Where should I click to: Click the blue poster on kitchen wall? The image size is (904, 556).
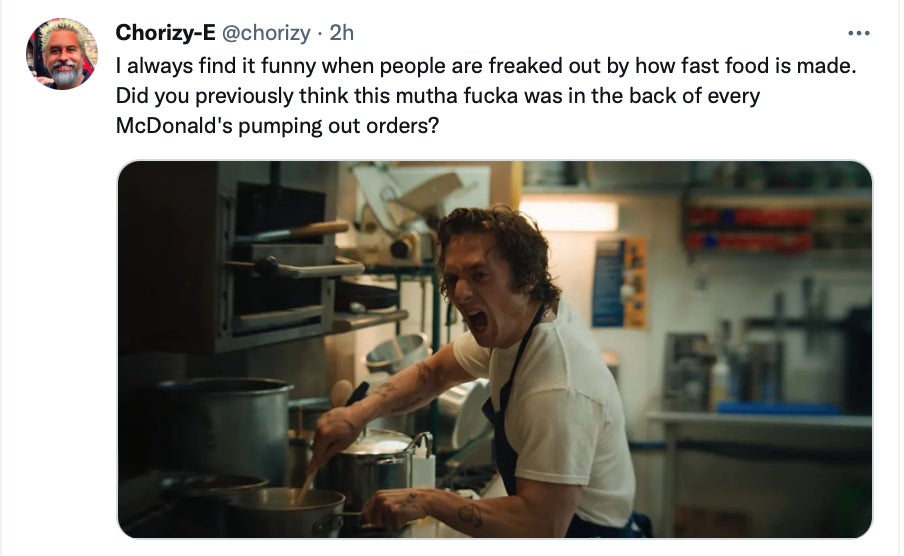(x=608, y=283)
